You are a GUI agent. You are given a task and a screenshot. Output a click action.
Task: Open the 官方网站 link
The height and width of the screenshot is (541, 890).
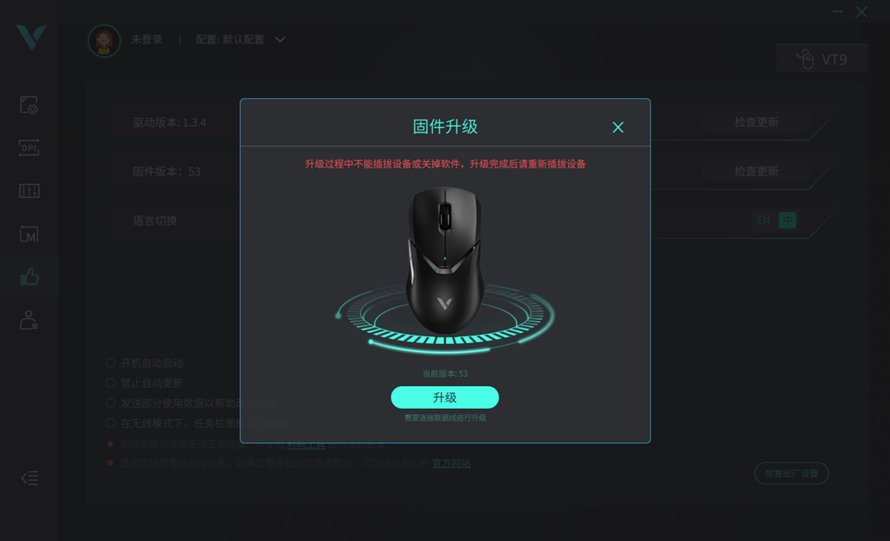tap(451, 463)
